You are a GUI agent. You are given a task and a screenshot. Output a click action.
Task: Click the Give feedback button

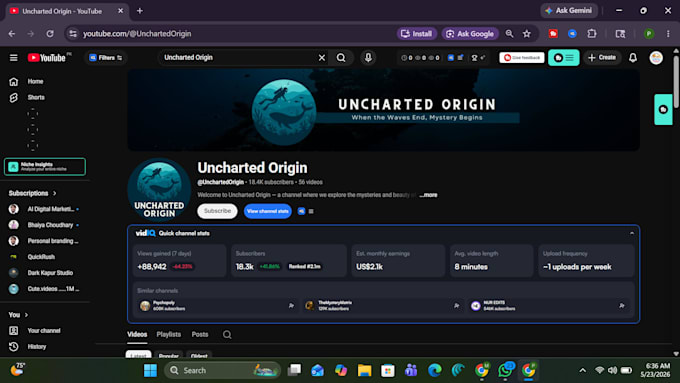(x=522, y=58)
